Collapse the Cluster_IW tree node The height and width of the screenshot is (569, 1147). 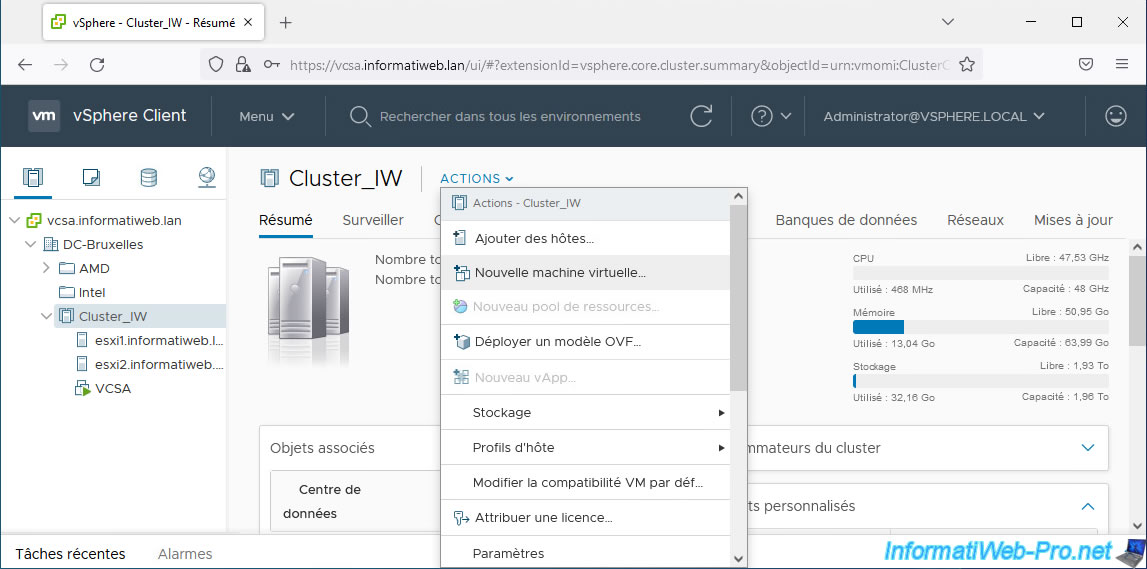(46, 316)
